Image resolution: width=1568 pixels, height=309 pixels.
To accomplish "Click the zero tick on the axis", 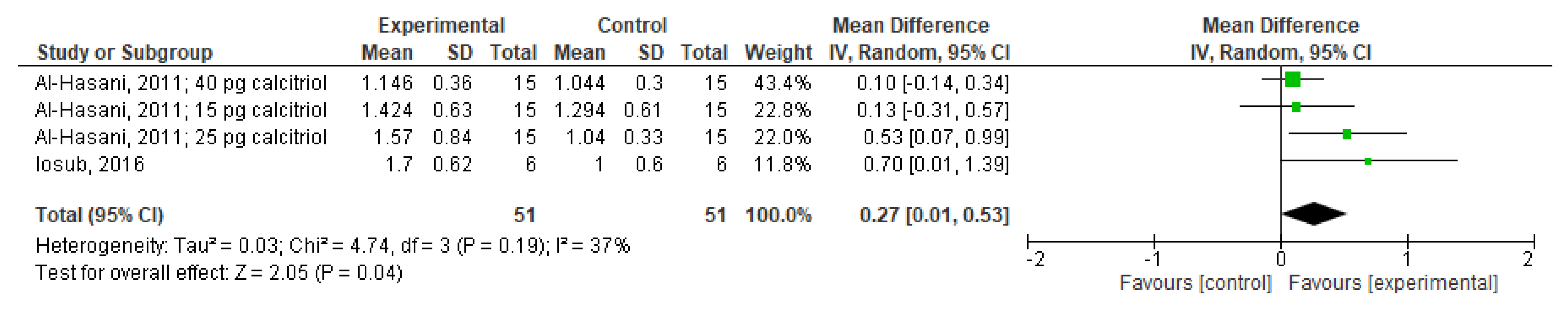I will (x=1281, y=259).
